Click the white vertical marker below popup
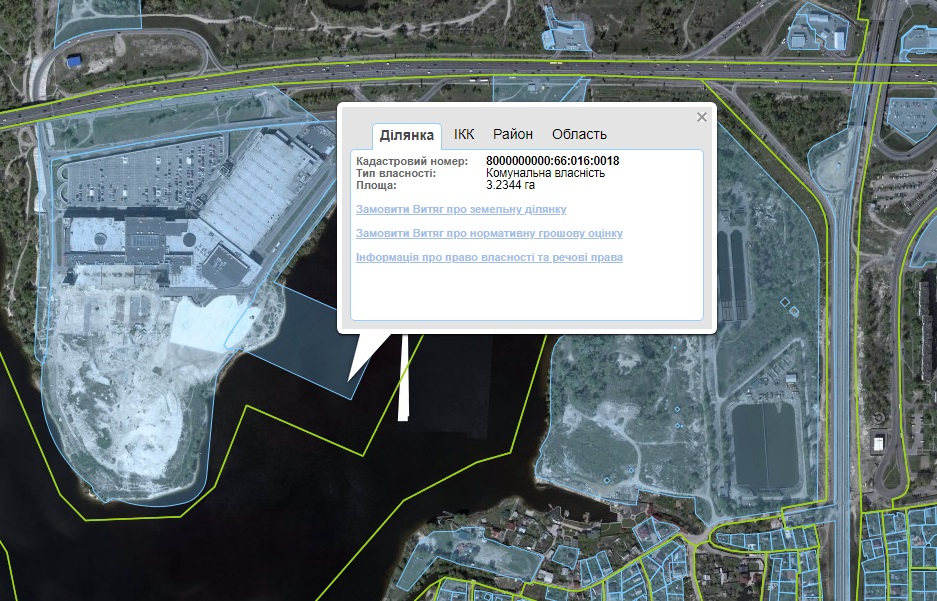 (404, 380)
